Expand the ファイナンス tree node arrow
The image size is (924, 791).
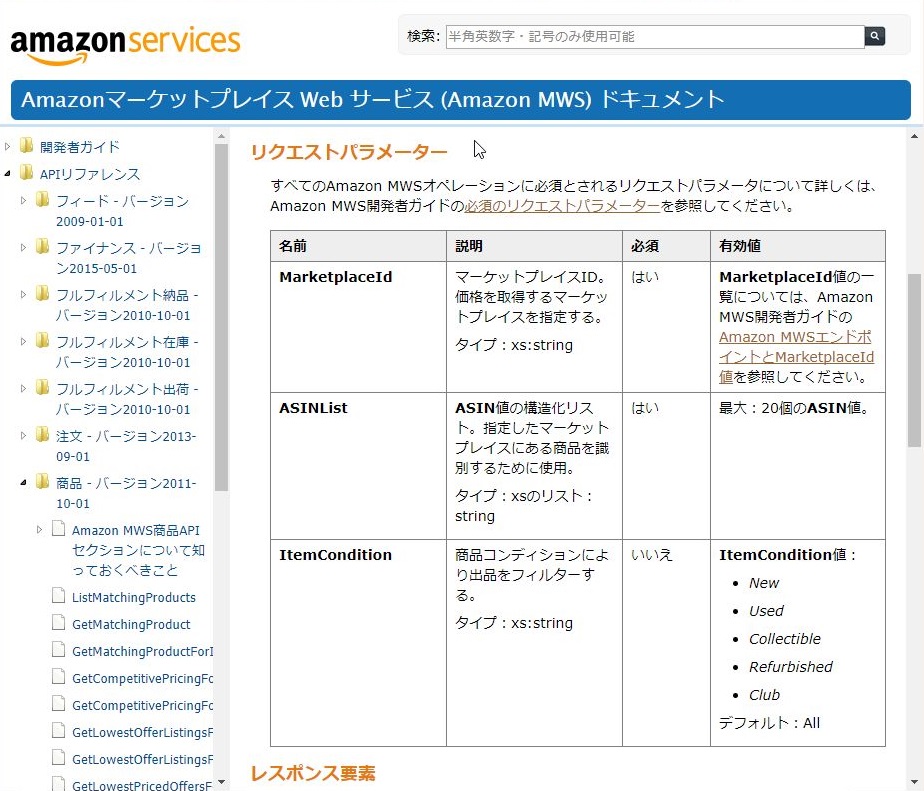[23, 248]
